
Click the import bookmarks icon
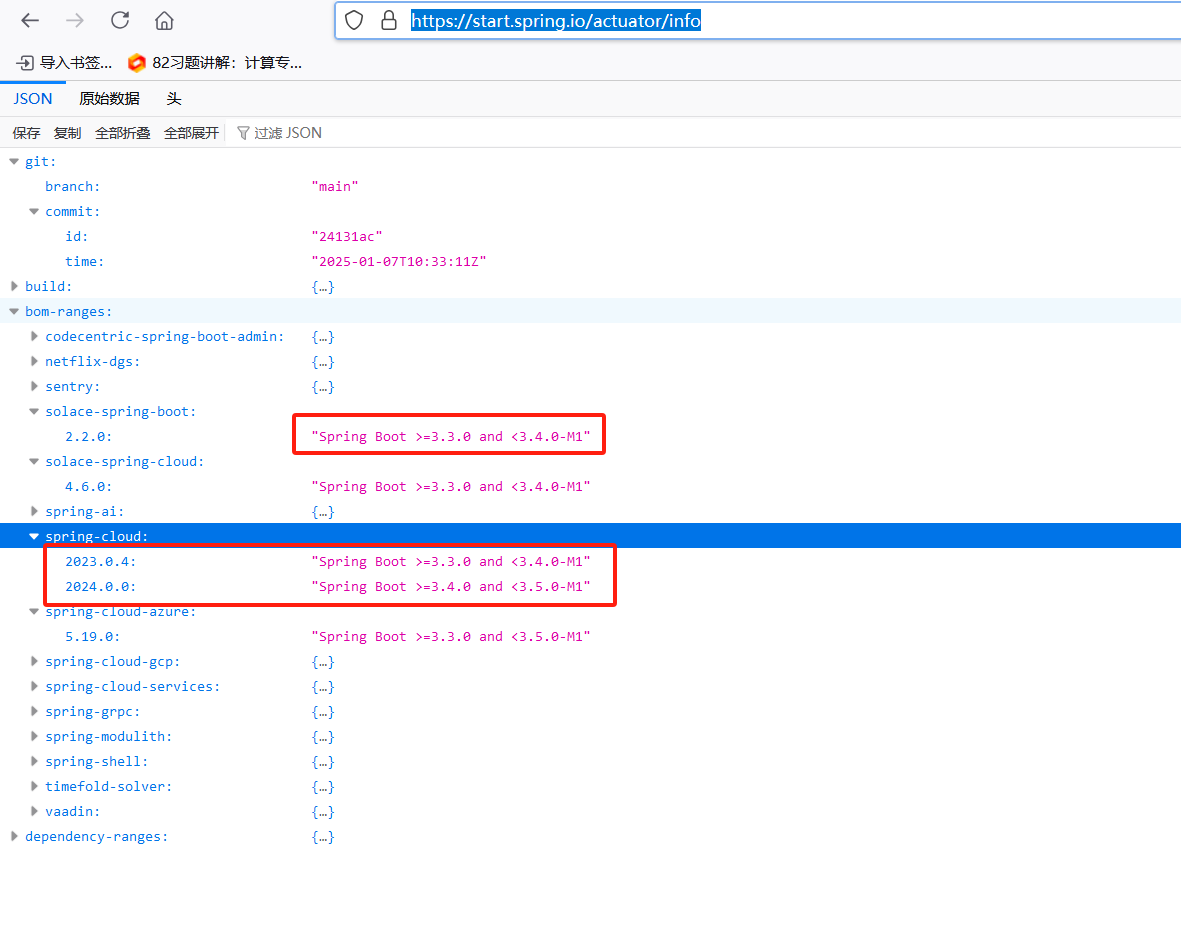pos(25,63)
